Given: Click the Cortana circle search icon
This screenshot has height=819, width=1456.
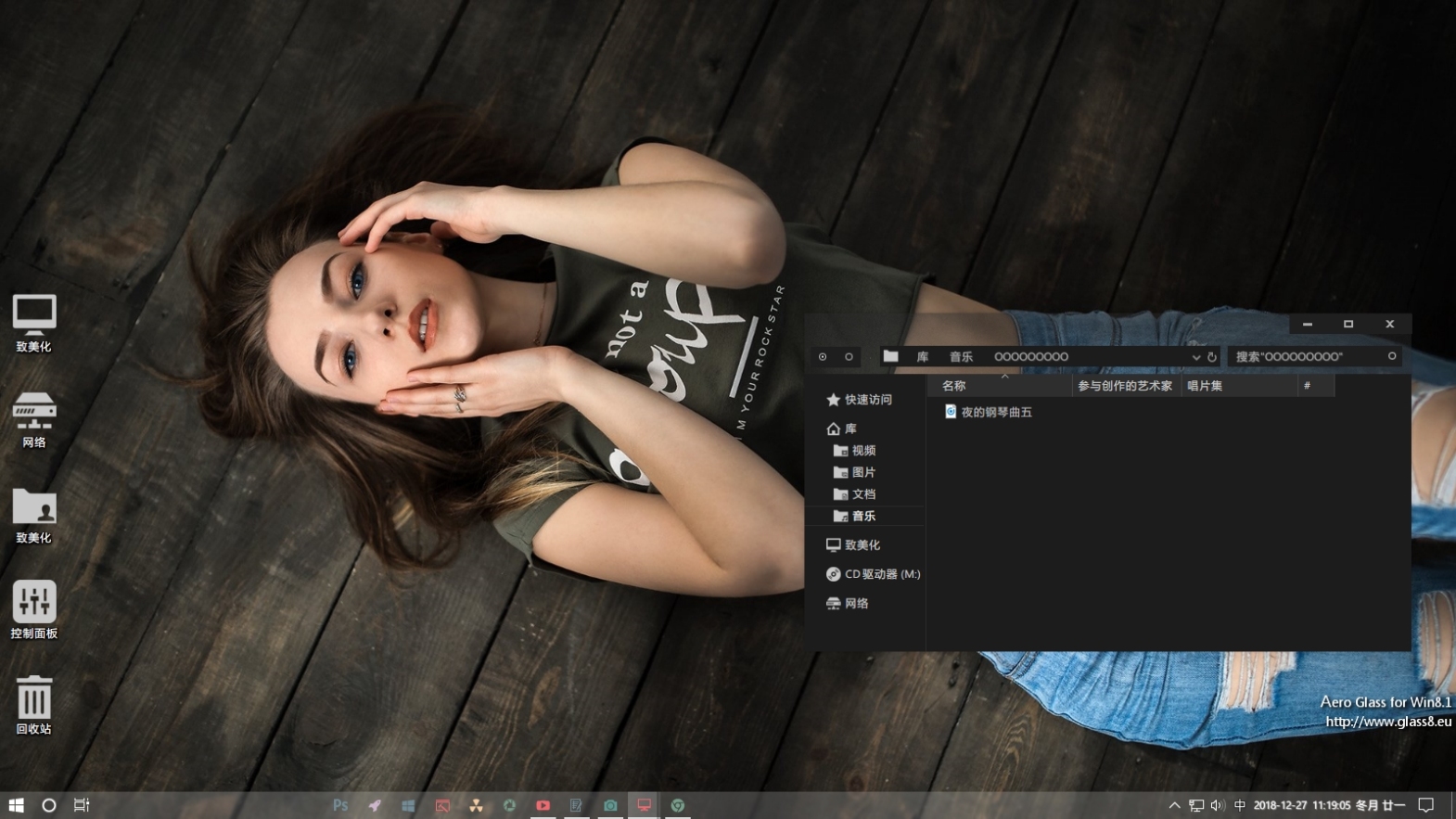Looking at the screenshot, I should pos(49,805).
